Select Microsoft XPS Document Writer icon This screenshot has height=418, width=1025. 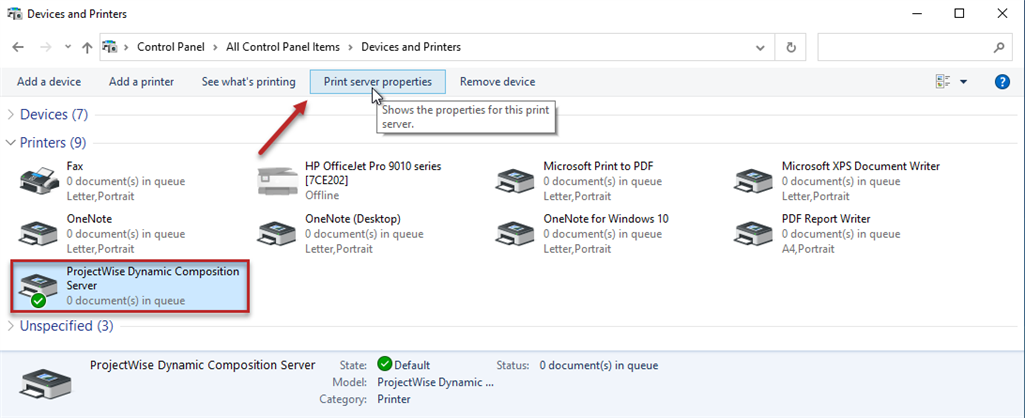pyautogui.click(x=755, y=181)
